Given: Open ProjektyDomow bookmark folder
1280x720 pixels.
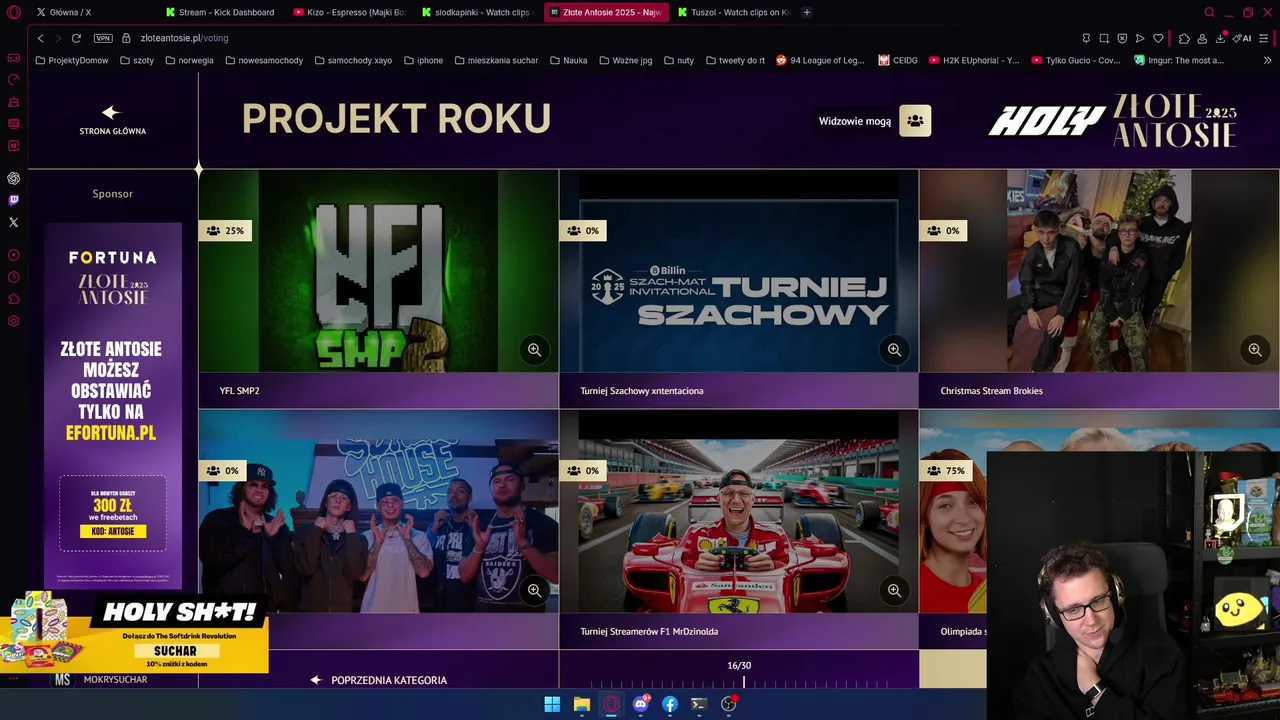Looking at the screenshot, I should coord(72,60).
